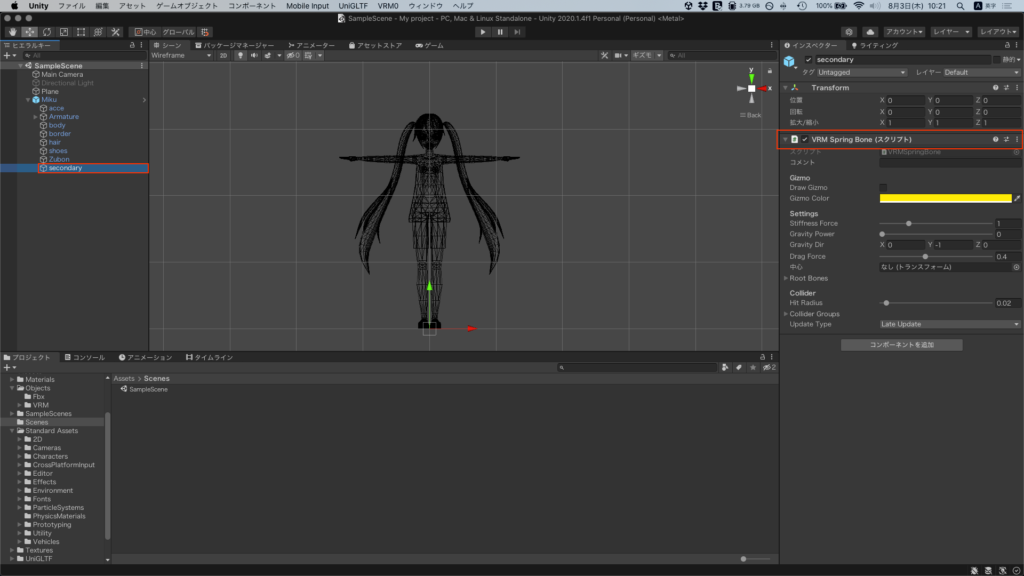The height and width of the screenshot is (576, 1024).
Task: Open the Update Type dropdown
Action: (x=949, y=324)
